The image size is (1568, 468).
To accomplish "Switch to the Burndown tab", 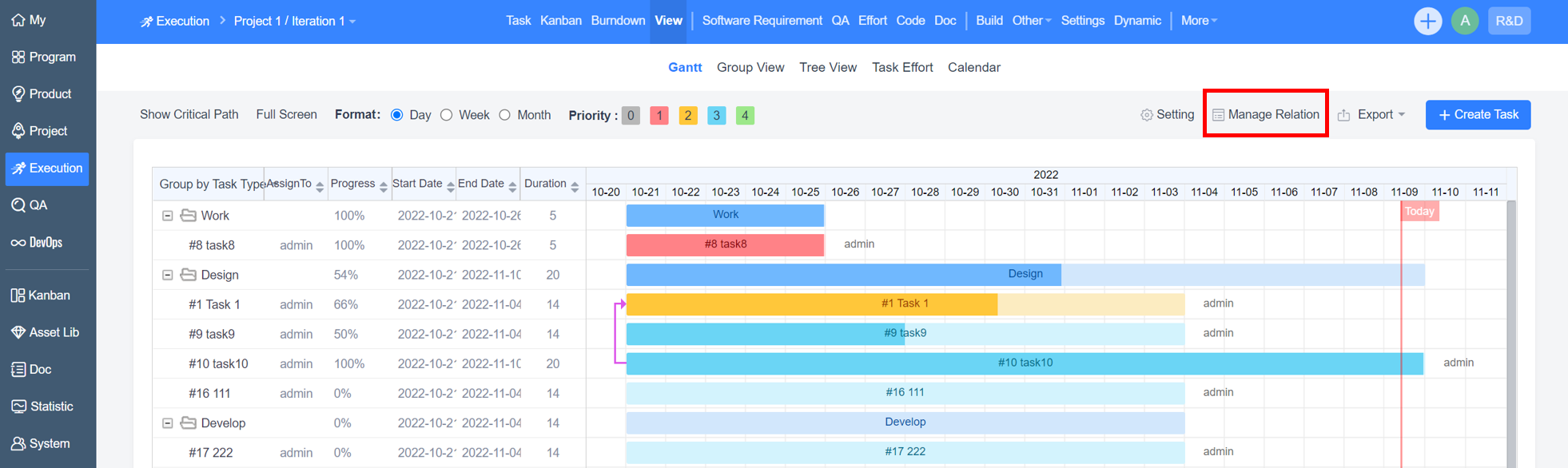I will (x=618, y=21).
